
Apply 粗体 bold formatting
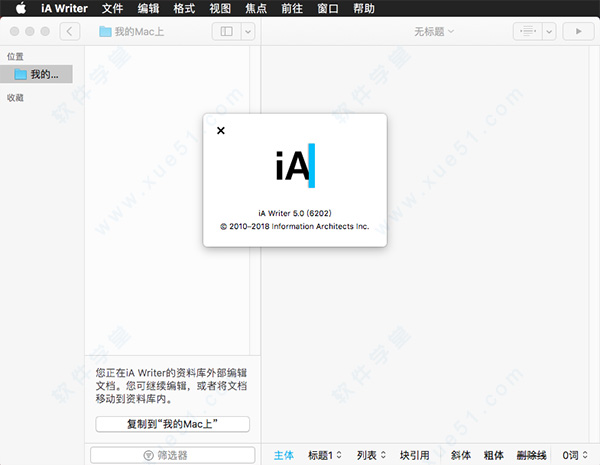494,455
